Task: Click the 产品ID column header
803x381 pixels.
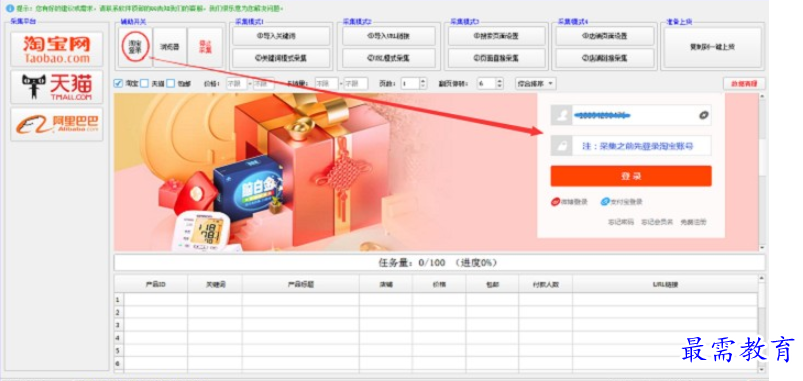Action: (156, 285)
